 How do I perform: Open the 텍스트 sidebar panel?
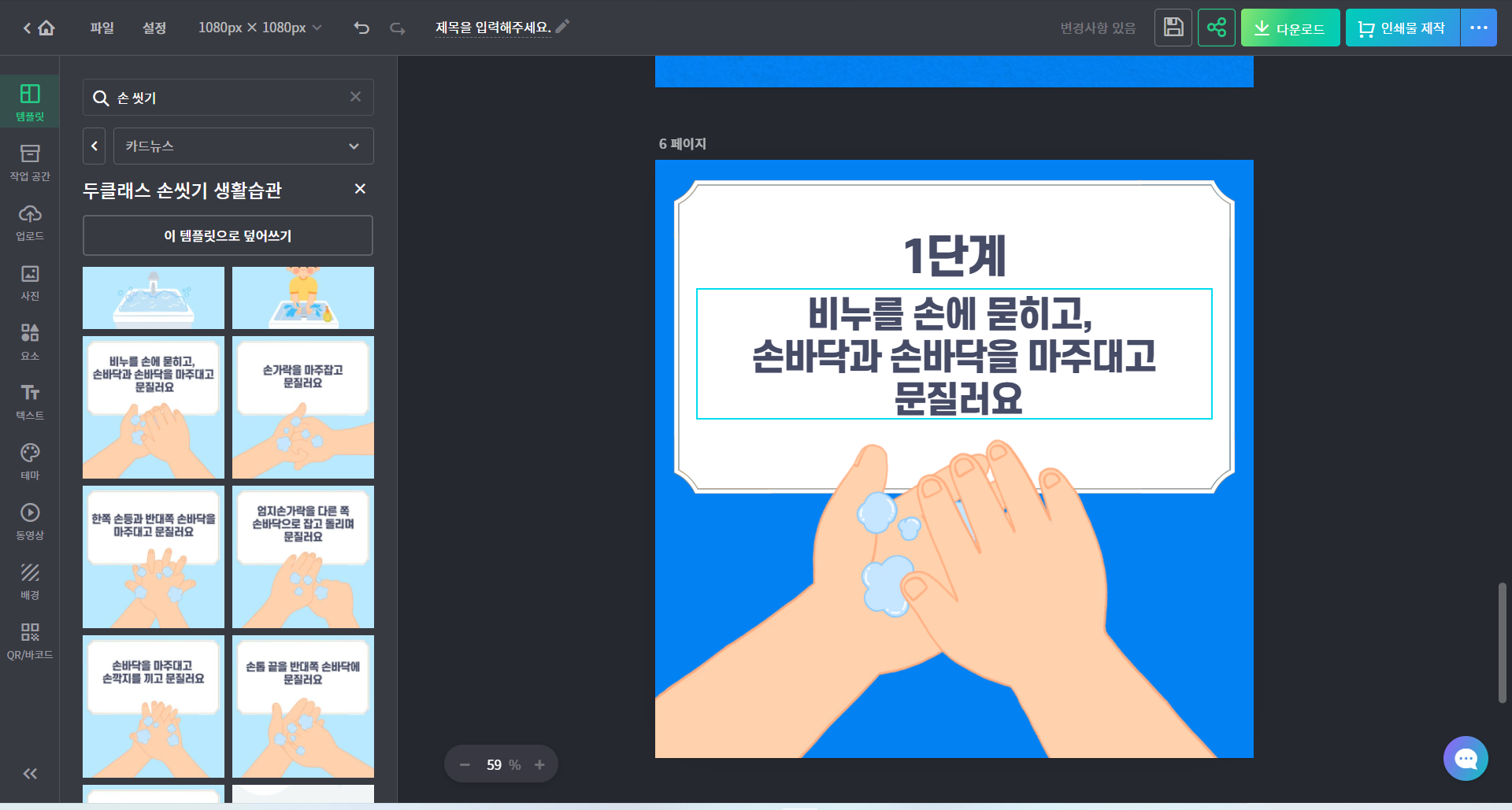tap(30, 401)
